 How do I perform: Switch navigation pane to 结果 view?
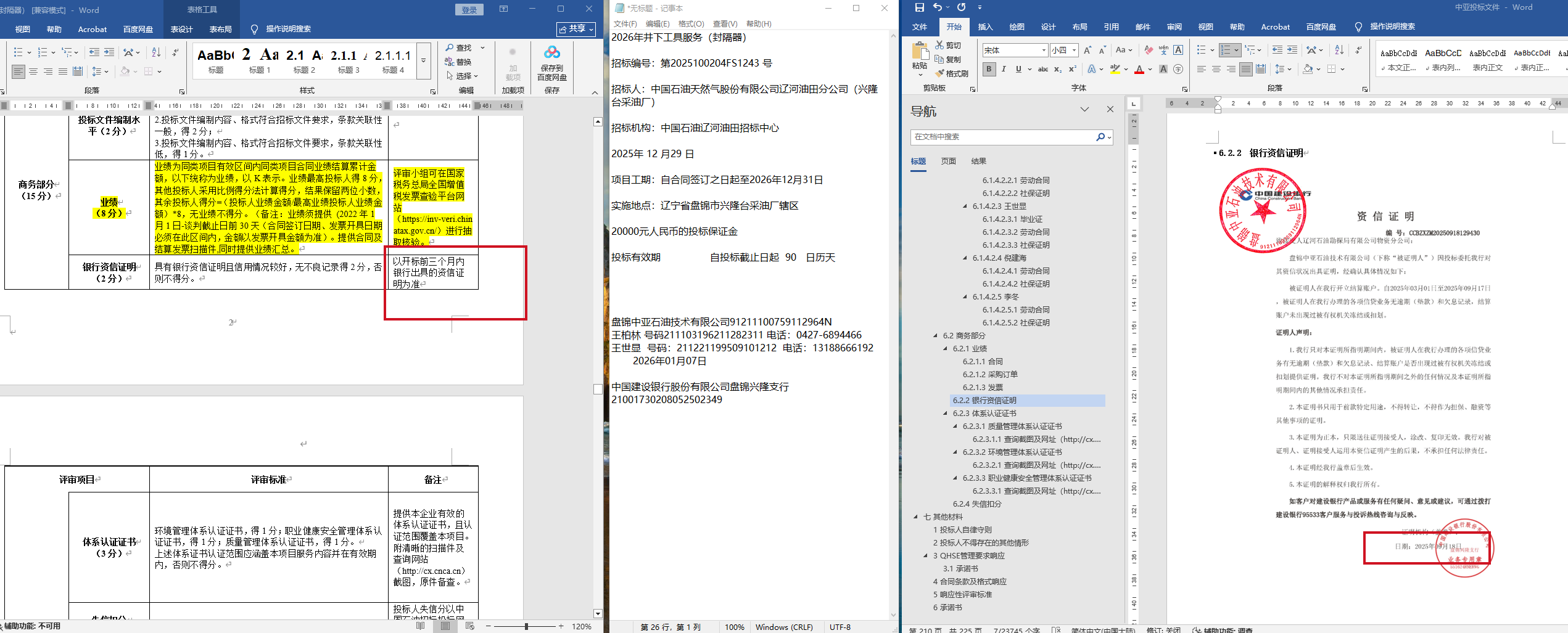978,161
